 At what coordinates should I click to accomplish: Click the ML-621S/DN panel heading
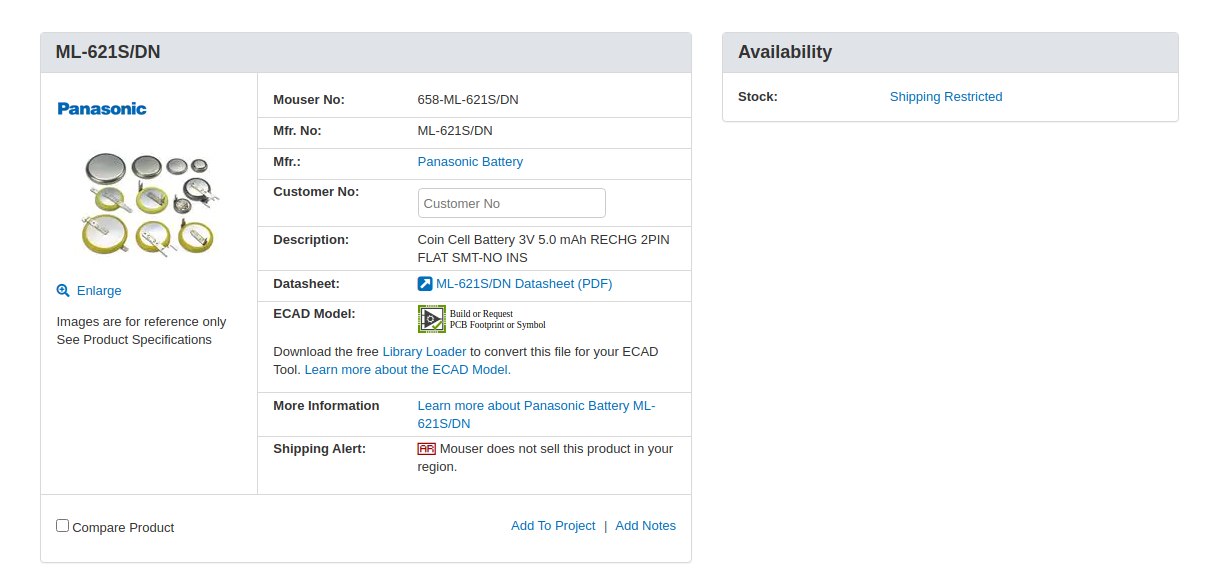[x=108, y=53]
